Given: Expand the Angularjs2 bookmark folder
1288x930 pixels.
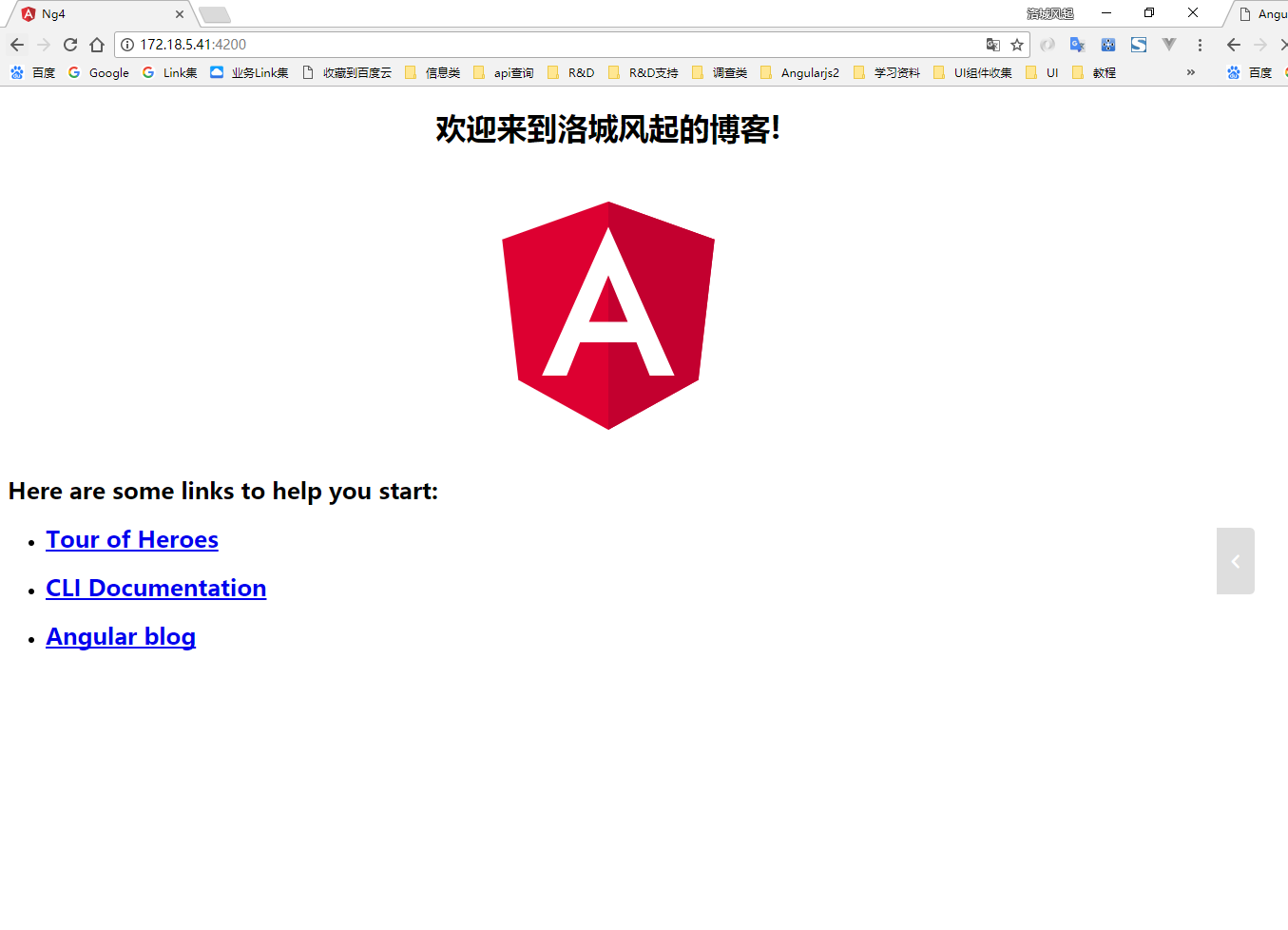Looking at the screenshot, I should (799, 72).
